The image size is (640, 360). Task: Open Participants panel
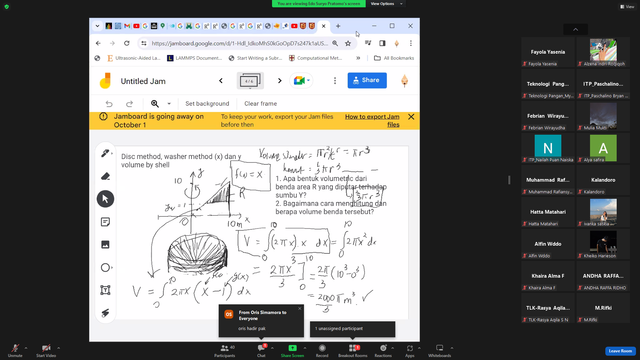[x=225, y=350]
